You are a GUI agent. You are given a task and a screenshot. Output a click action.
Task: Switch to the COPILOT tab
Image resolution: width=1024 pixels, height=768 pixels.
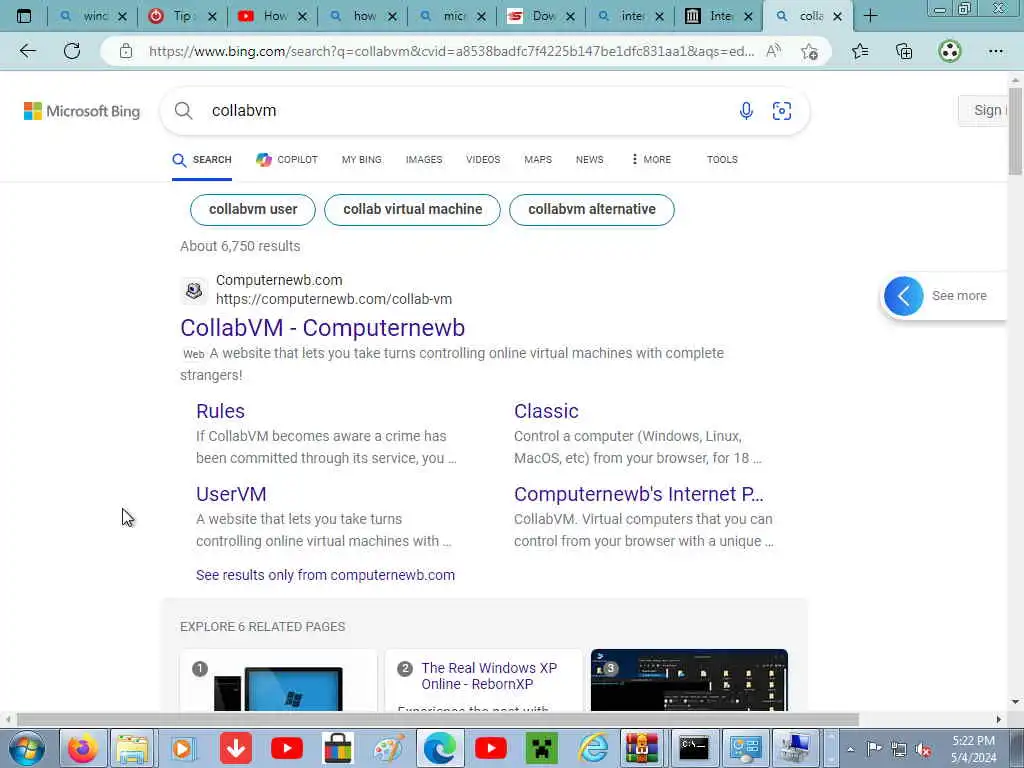click(x=287, y=159)
